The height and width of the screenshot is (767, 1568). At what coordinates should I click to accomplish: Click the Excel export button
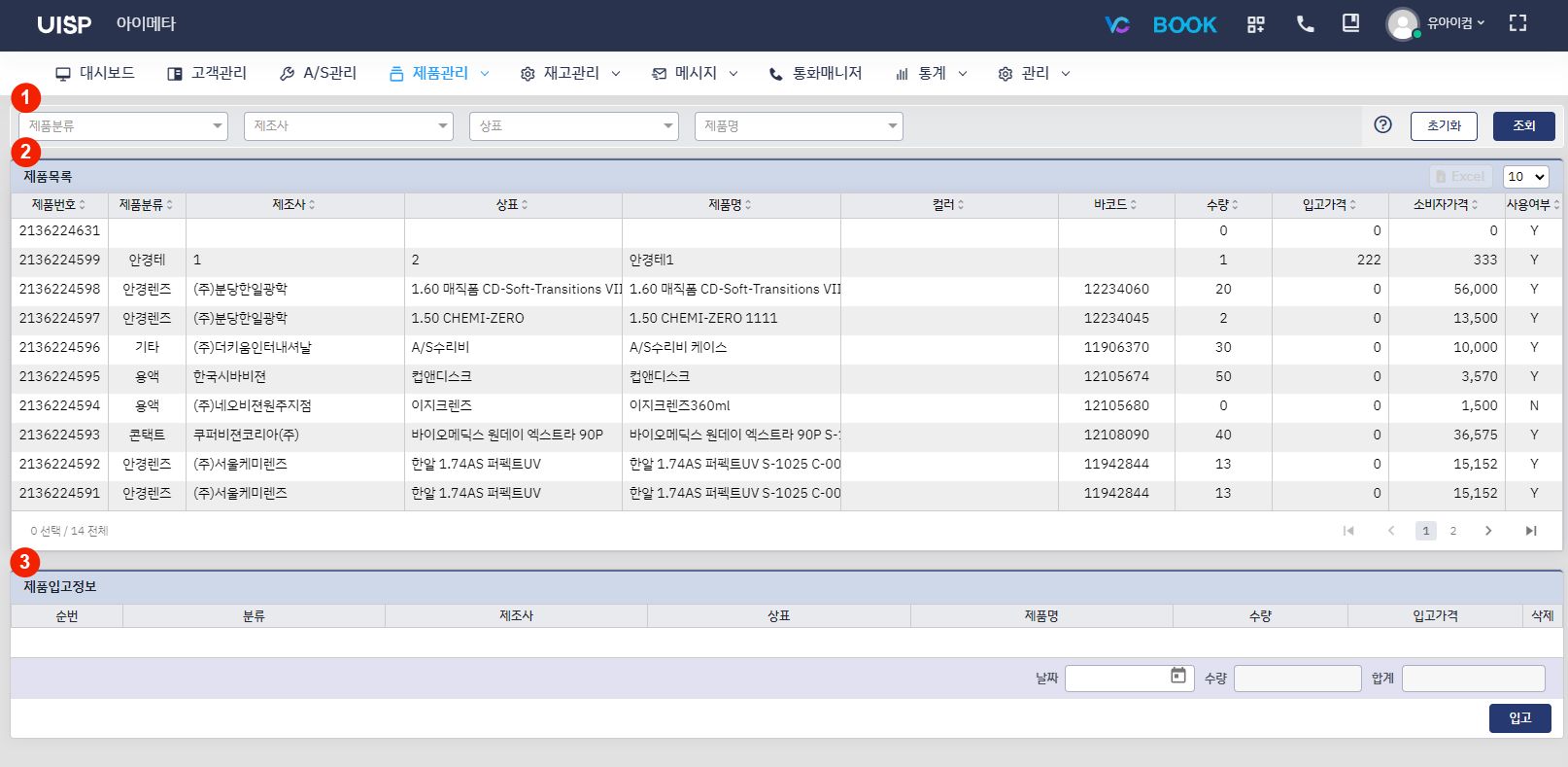point(1460,176)
